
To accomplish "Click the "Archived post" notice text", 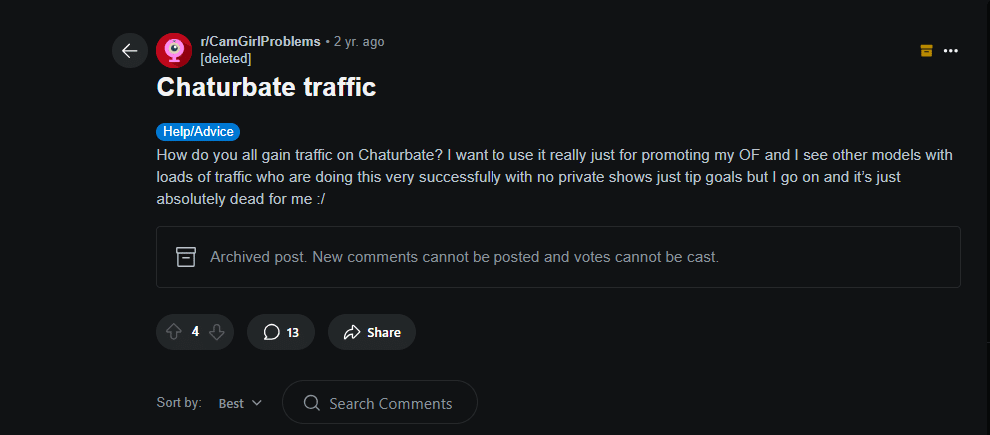I will point(464,257).
